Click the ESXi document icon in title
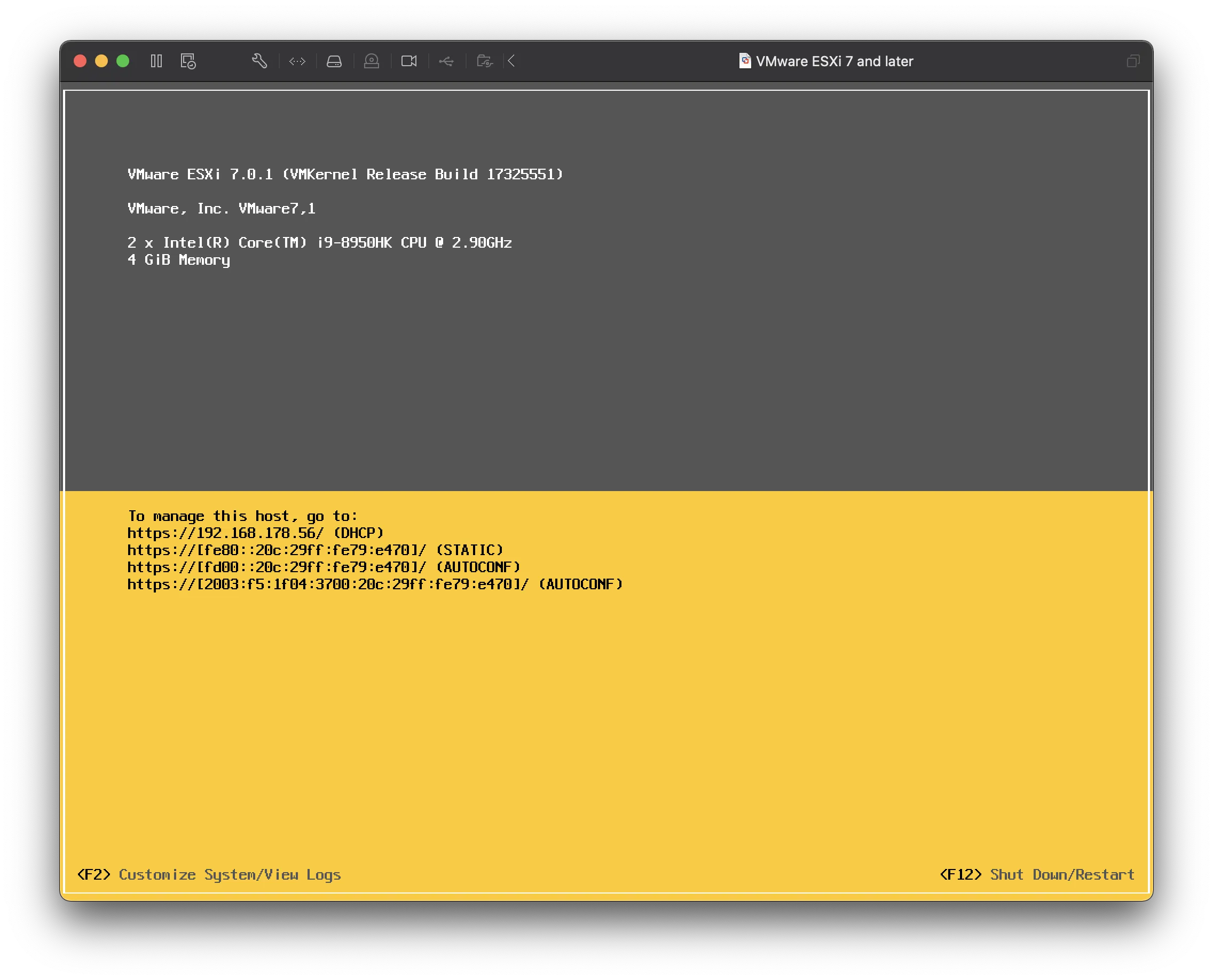The height and width of the screenshot is (980, 1213). (745, 61)
